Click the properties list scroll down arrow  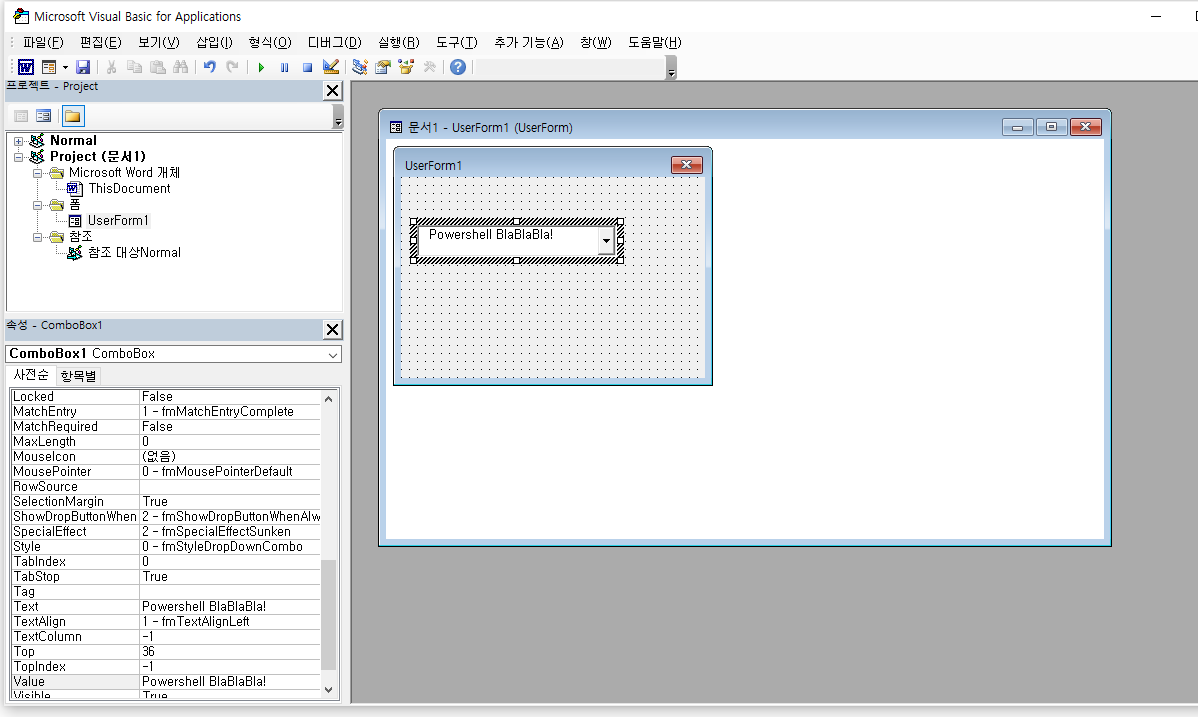click(329, 689)
